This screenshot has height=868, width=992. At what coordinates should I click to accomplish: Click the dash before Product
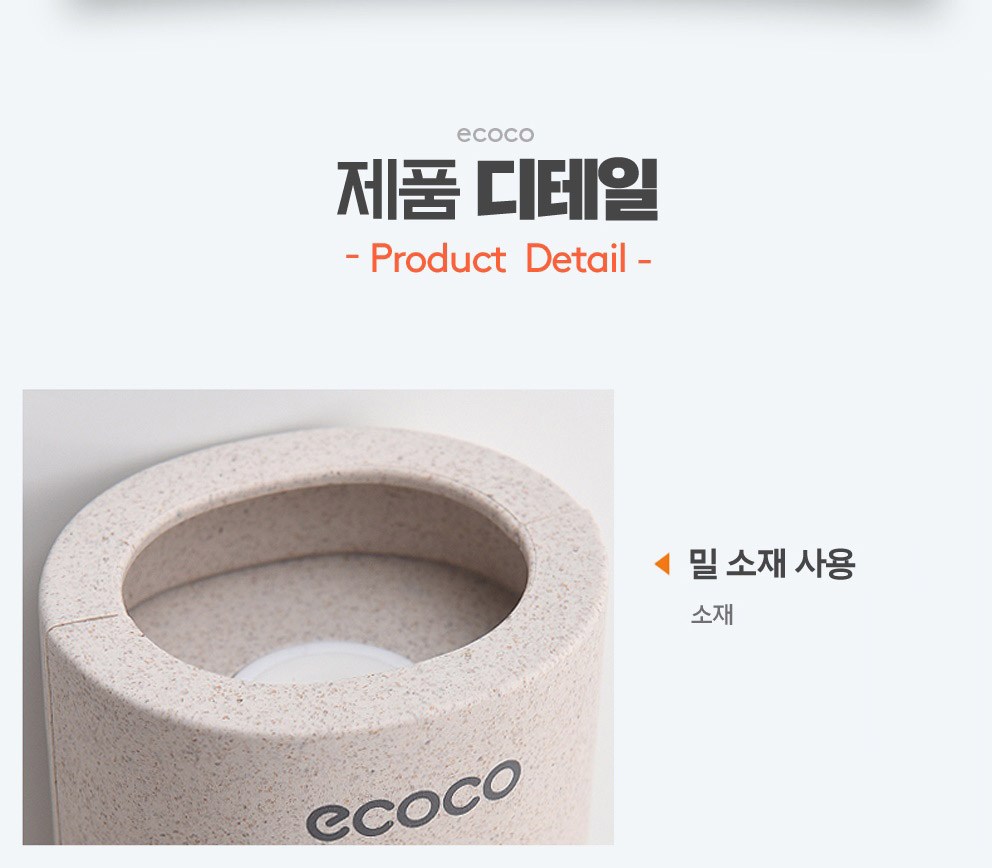click(x=353, y=259)
